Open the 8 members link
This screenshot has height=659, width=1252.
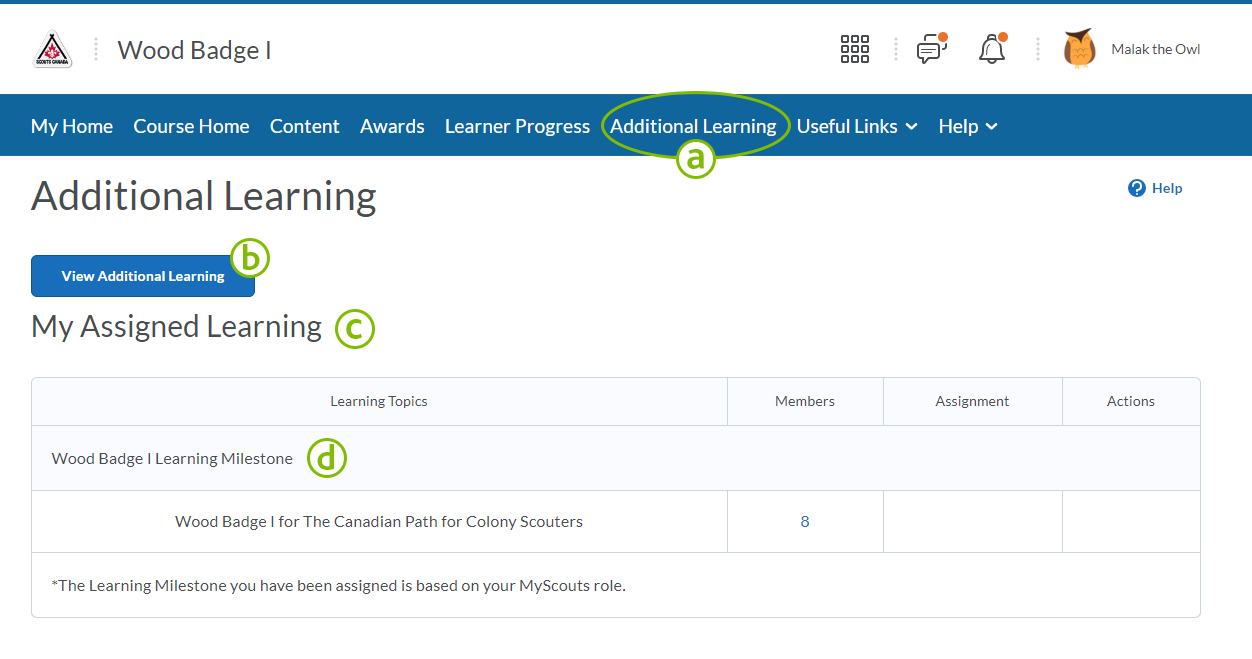pos(805,521)
